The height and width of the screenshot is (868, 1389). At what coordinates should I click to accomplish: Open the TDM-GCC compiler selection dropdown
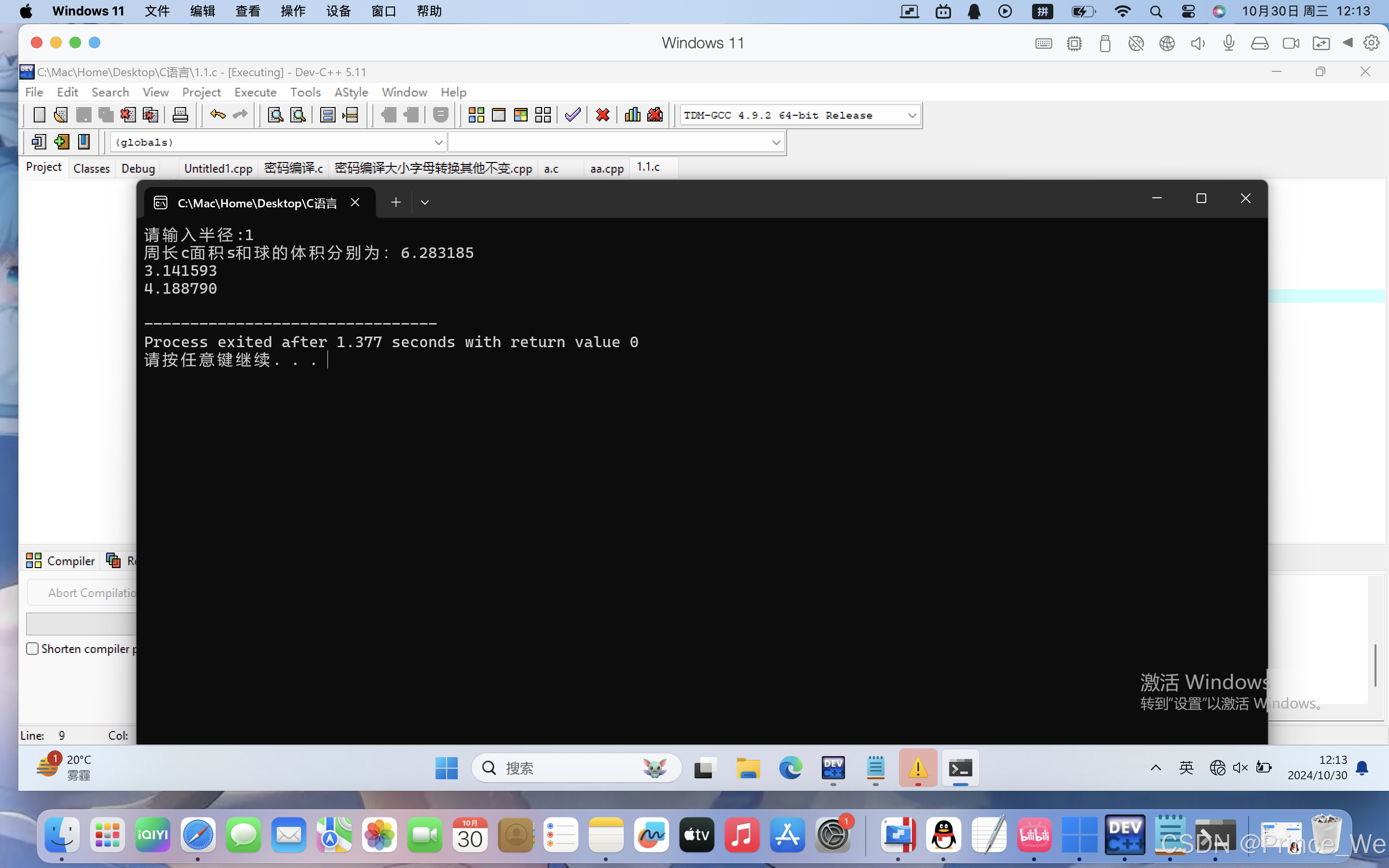tap(912, 115)
